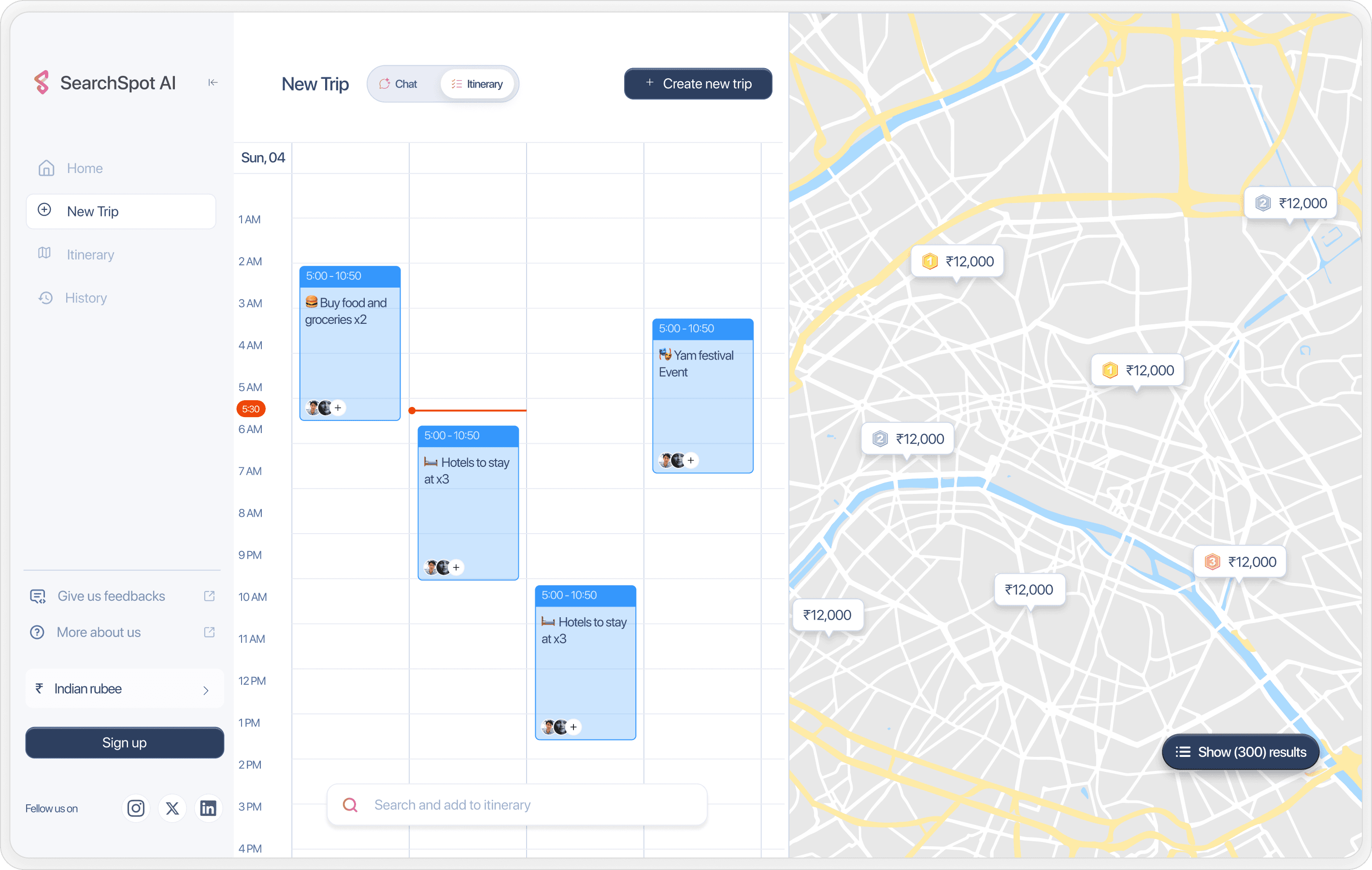This screenshot has width=1372, height=870.
Task: Open the More about us link
Action: click(99, 632)
